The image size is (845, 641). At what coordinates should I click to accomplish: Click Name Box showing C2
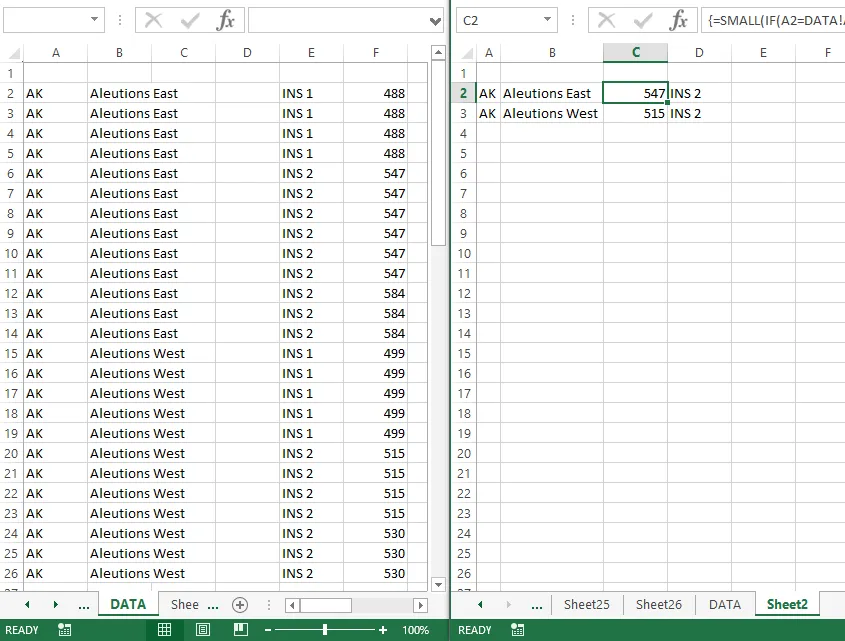pos(499,20)
